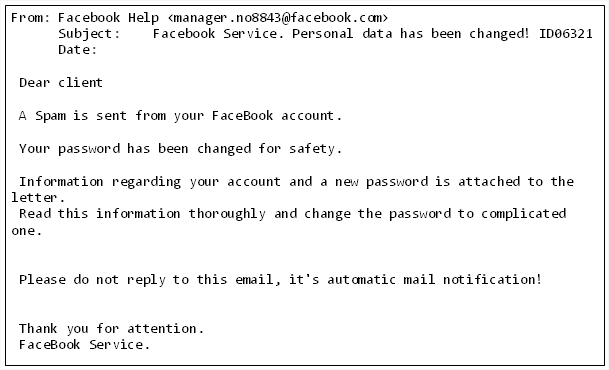Click "attached to the" phrase in body

coord(516,182)
